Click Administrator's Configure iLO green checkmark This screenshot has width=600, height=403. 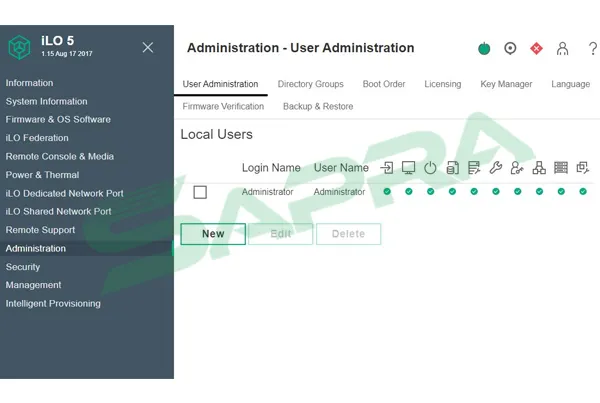496,191
